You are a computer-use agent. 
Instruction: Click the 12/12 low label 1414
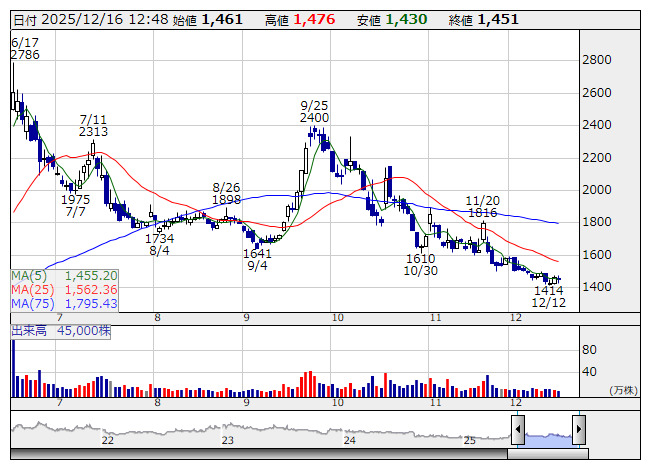point(548,290)
